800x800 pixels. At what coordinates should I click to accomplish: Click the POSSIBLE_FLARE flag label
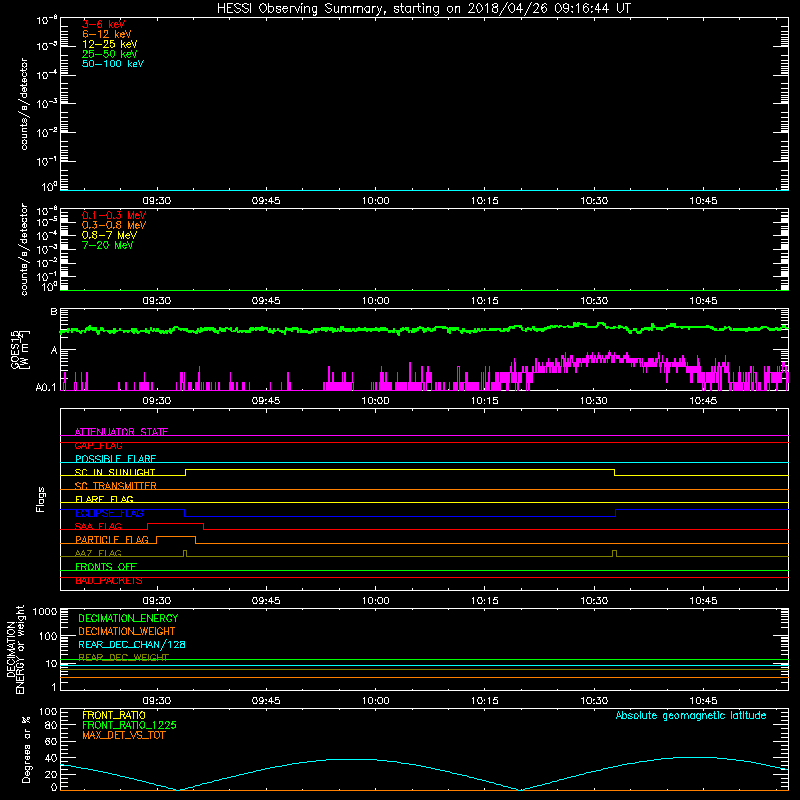pyautogui.click(x=115, y=459)
